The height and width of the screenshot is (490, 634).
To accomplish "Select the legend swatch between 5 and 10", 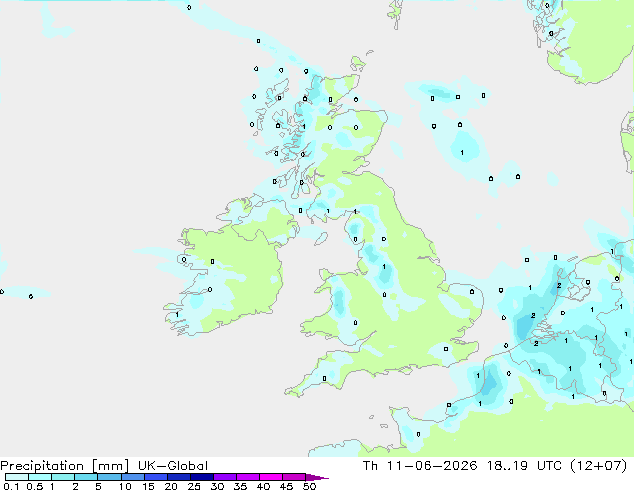I will click(x=109, y=477).
